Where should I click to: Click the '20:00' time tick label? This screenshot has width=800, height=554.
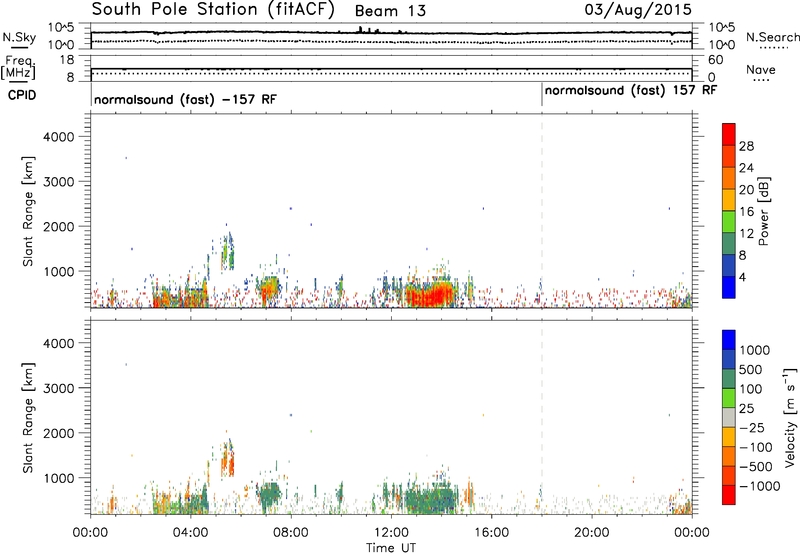(x=592, y=533)
